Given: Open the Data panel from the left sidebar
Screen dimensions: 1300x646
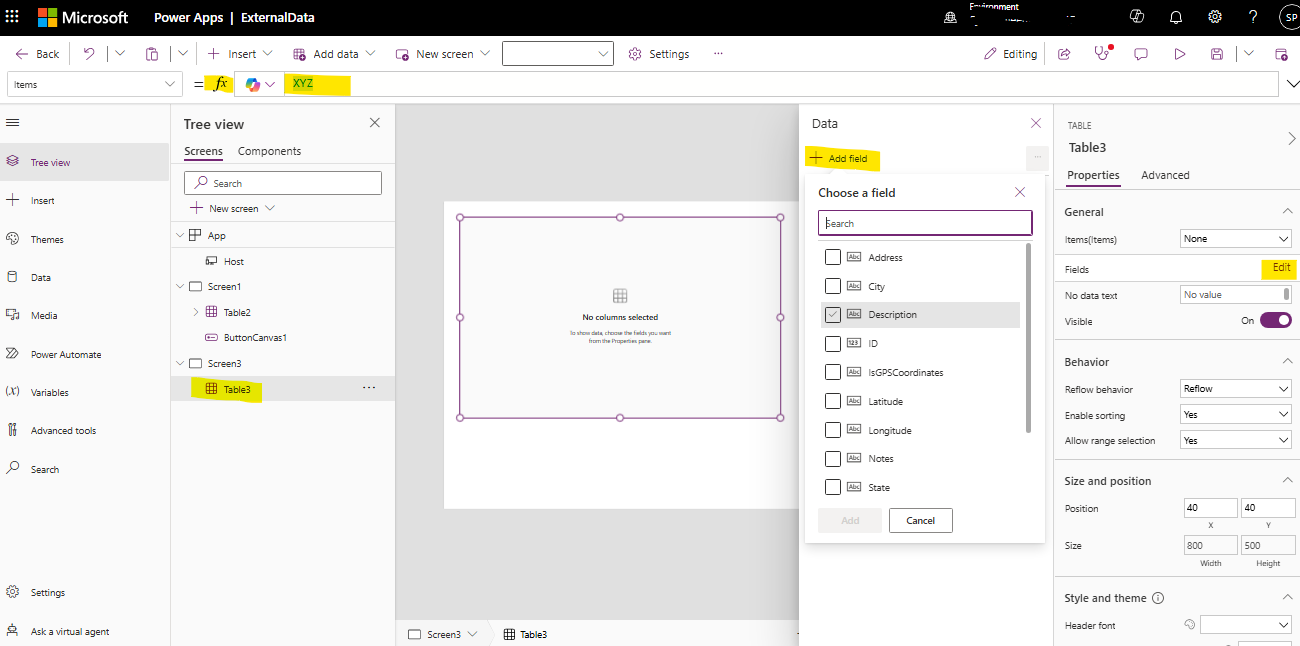Looking at the screenshot, I should pos(40,276).
